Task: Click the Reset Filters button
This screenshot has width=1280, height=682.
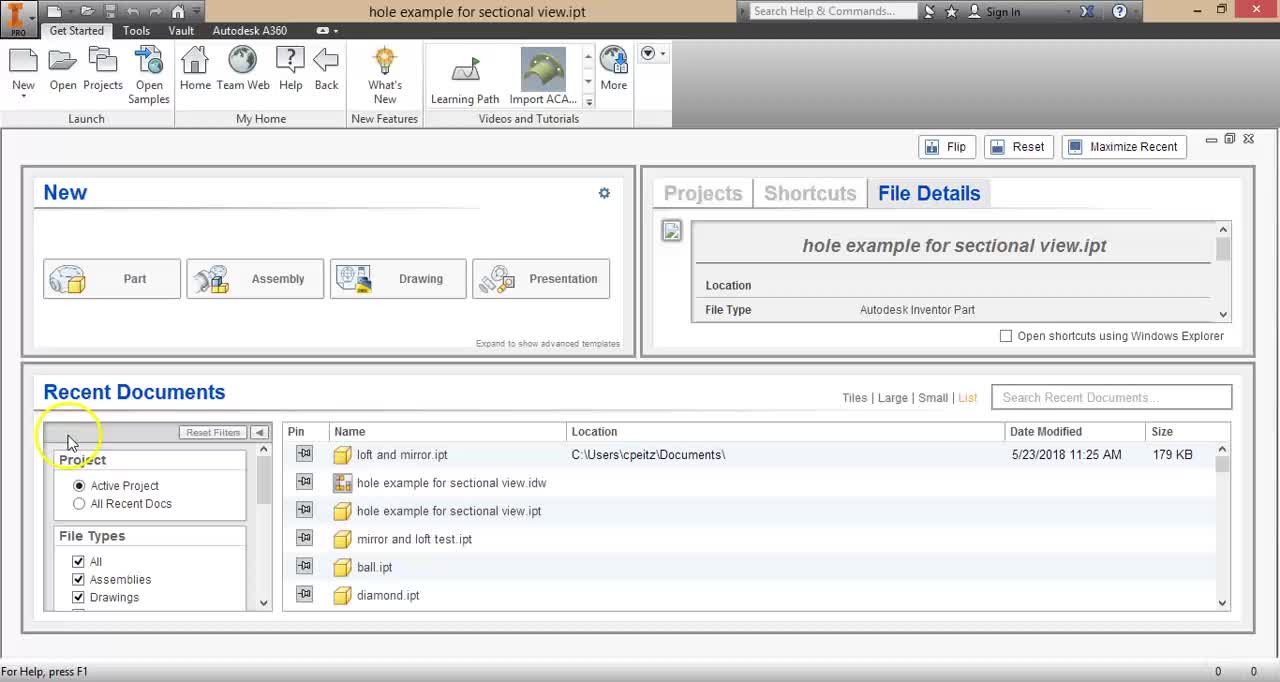Action: pyautogui.click(x=213, y=433)
